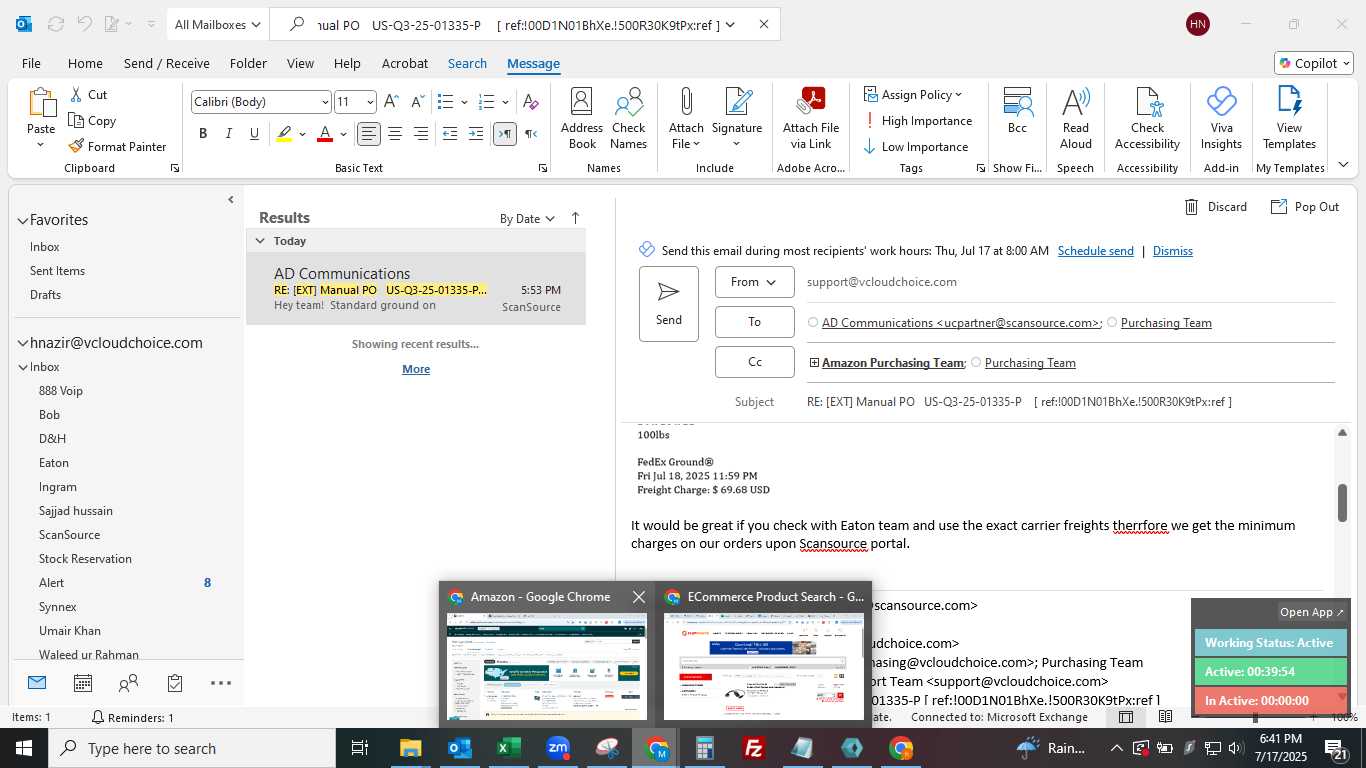Open the From account dropdown
Image resolution: width=1366 pixels, height=768 pixels.
tap(755, 282)
